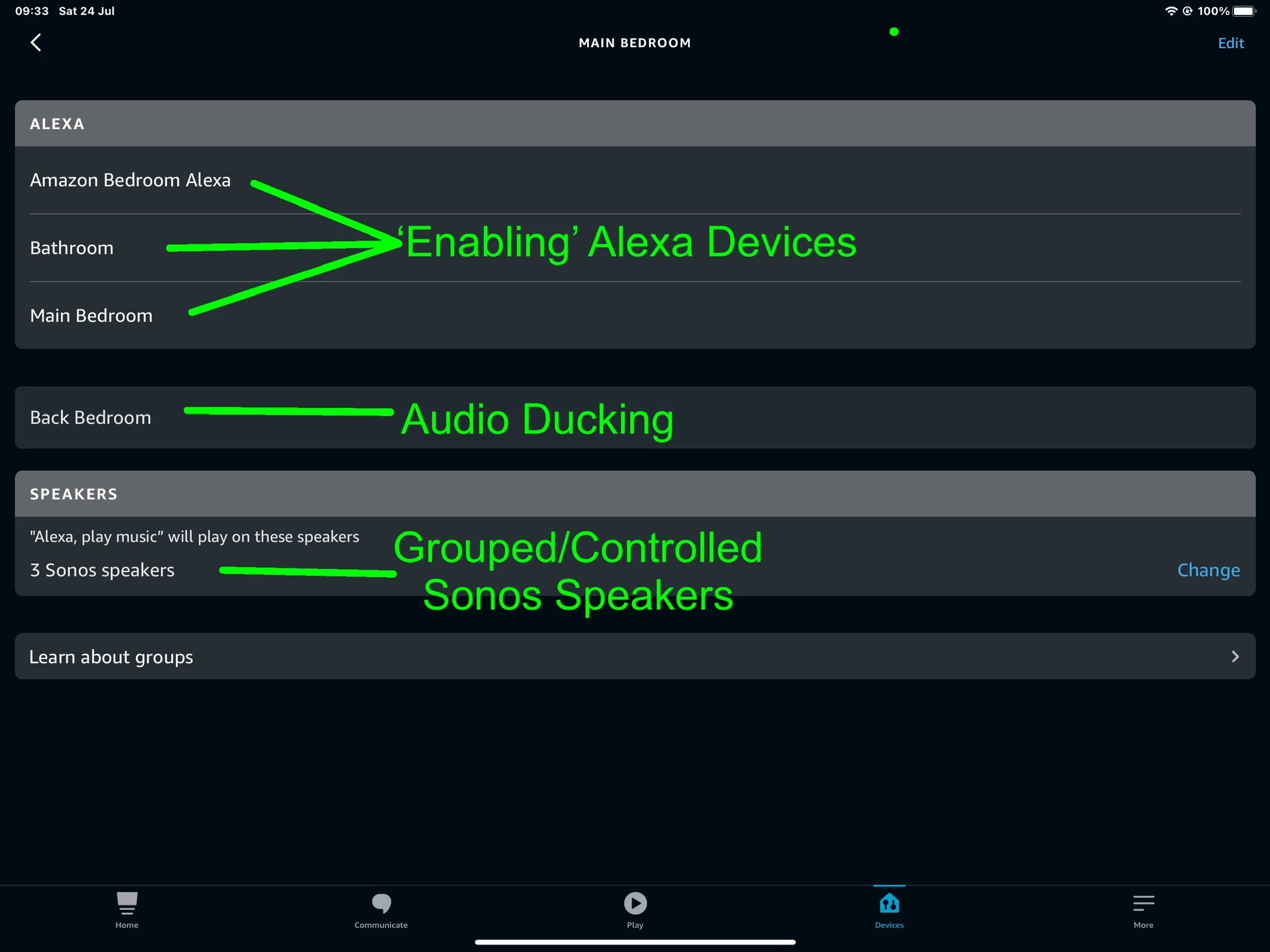Tap the 3 Sonos speakers entry
The height and width of the screenshot is (952, 1270).
[102, 570]
